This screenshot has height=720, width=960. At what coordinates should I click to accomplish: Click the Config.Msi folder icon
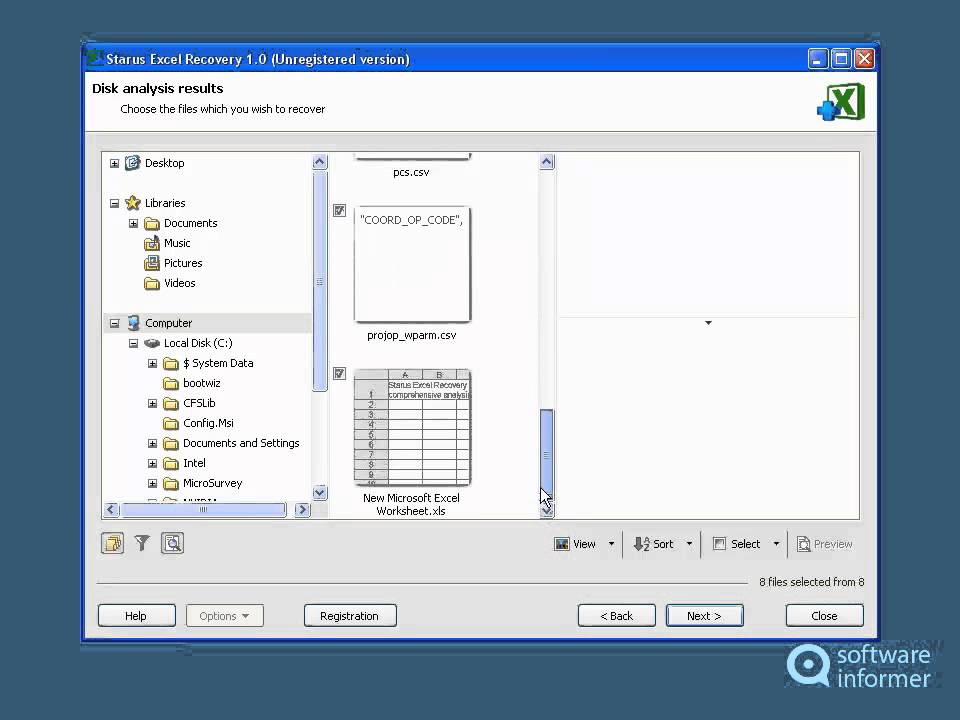pyautogui.click(x=171, y=424)
